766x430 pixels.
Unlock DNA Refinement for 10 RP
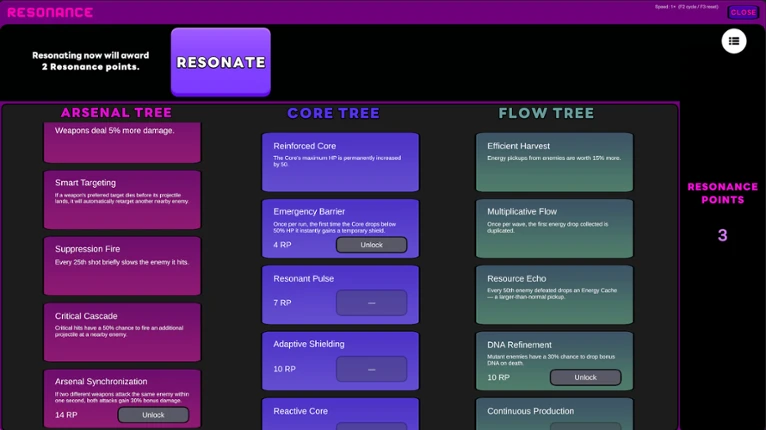pyautogui.click(x=585, y=377)
